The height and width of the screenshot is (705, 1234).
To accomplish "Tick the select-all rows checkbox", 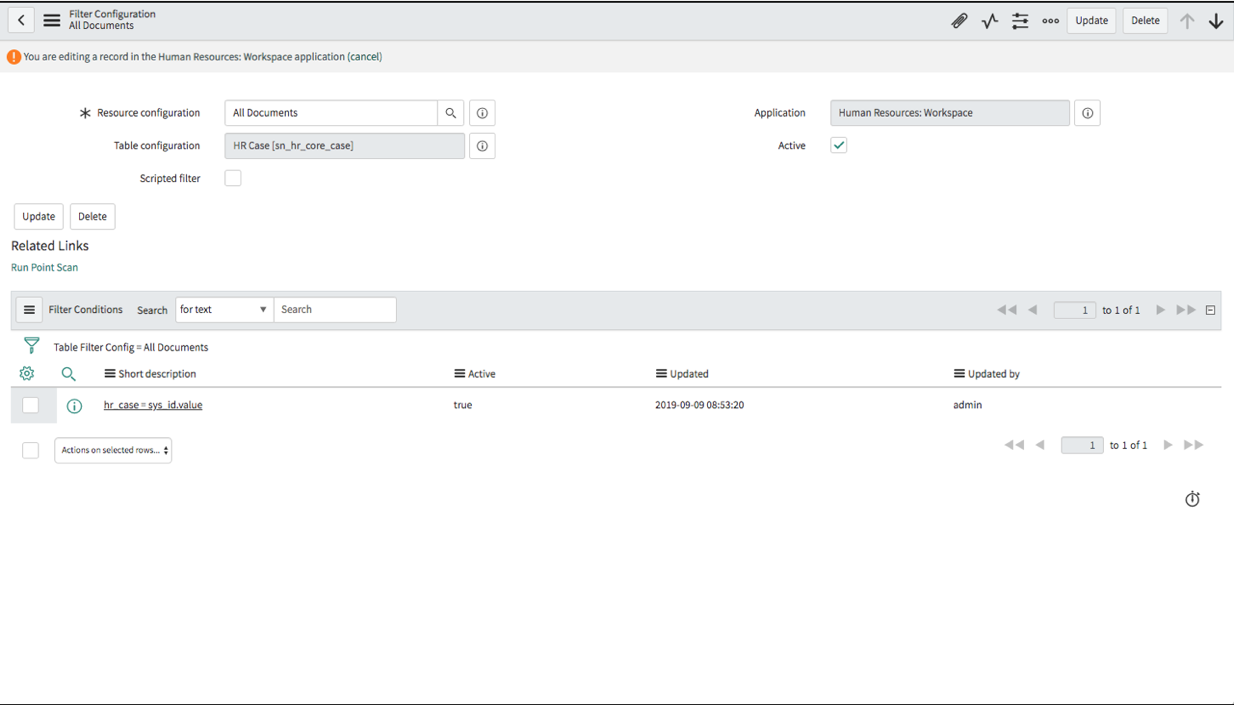I will coord(30,450).
